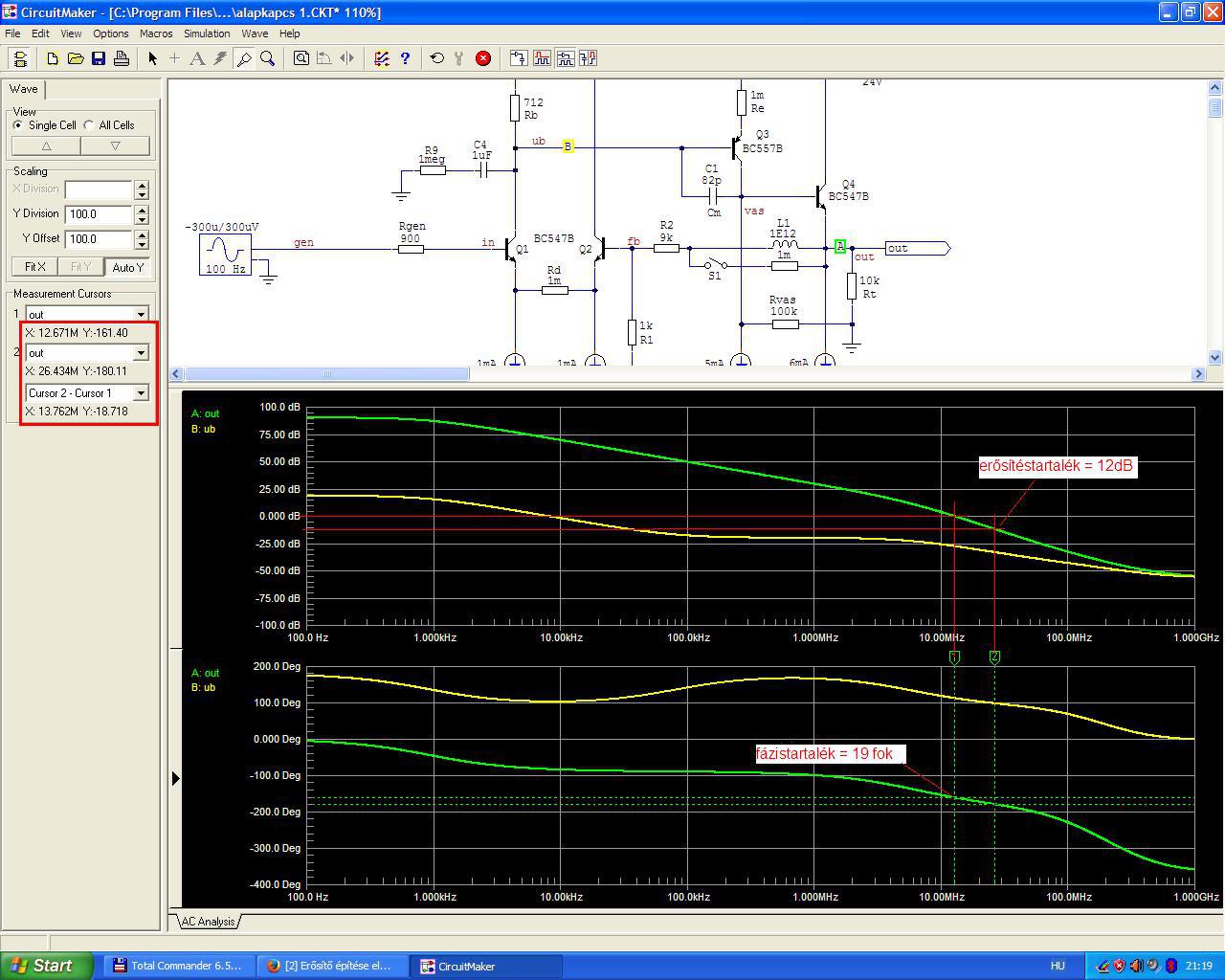Click the blue Help question mark icon

[405, 58]
